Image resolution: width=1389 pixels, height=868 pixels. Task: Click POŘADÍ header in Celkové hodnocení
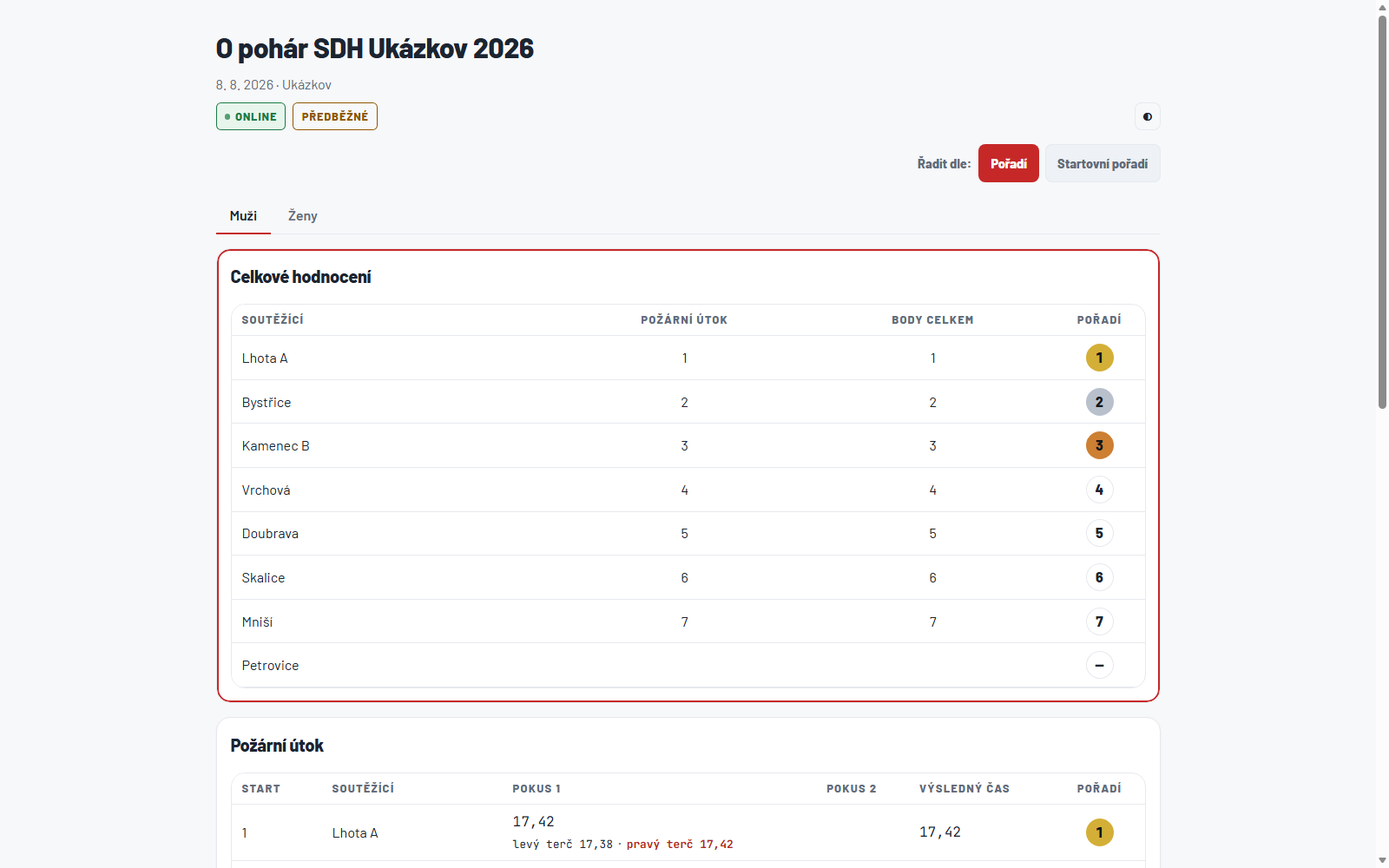pyautogui.click(x=1099, y=320)
